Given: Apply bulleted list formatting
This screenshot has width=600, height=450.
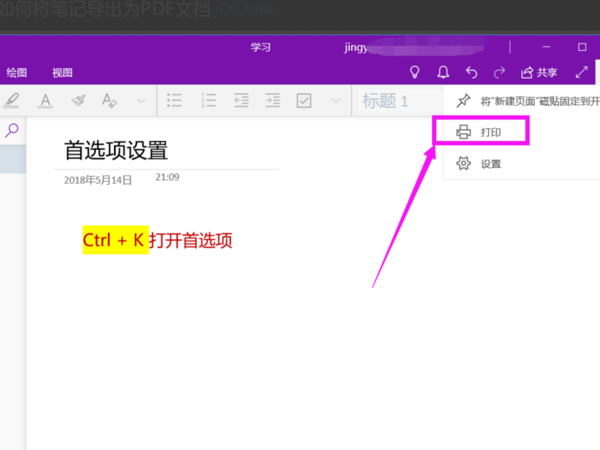Looking at the screenshot, I should 174,100.
